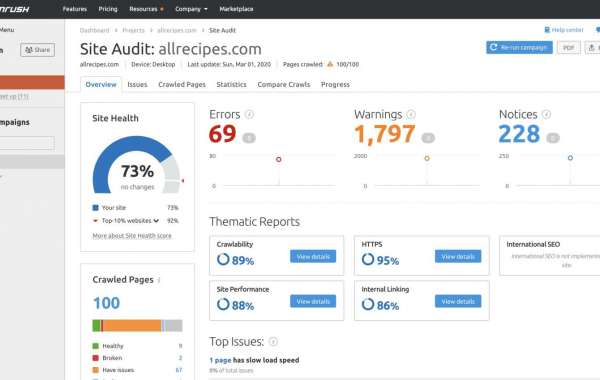Screen dimensions: 600x380
Task: Click the export icon beside PDF button
Action: [x=592, y=48]
